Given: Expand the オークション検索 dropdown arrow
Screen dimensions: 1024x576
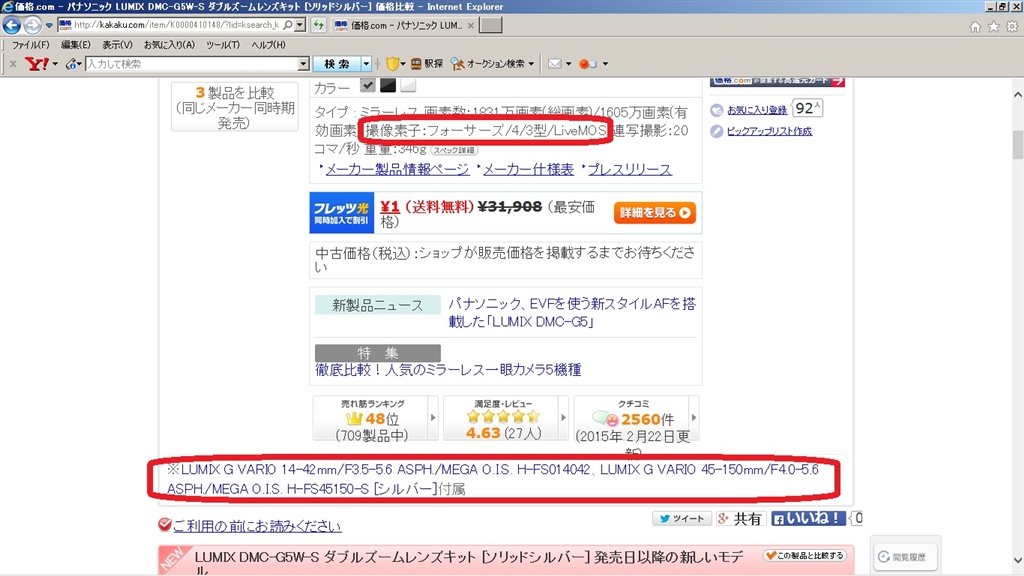Looking at the screenshot, I should [x=531, y=64].
